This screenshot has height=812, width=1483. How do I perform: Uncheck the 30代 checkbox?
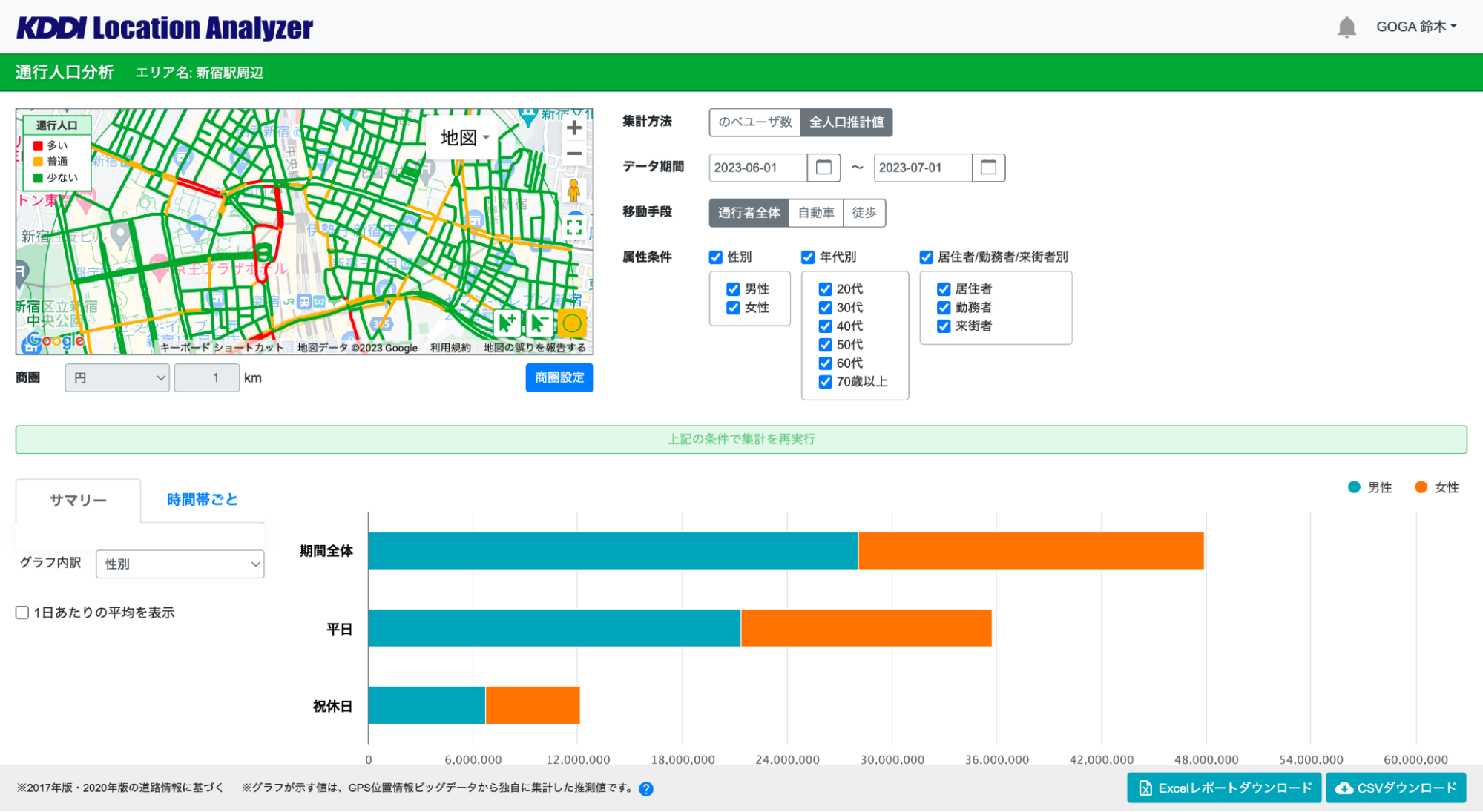[x=825, y=308]
